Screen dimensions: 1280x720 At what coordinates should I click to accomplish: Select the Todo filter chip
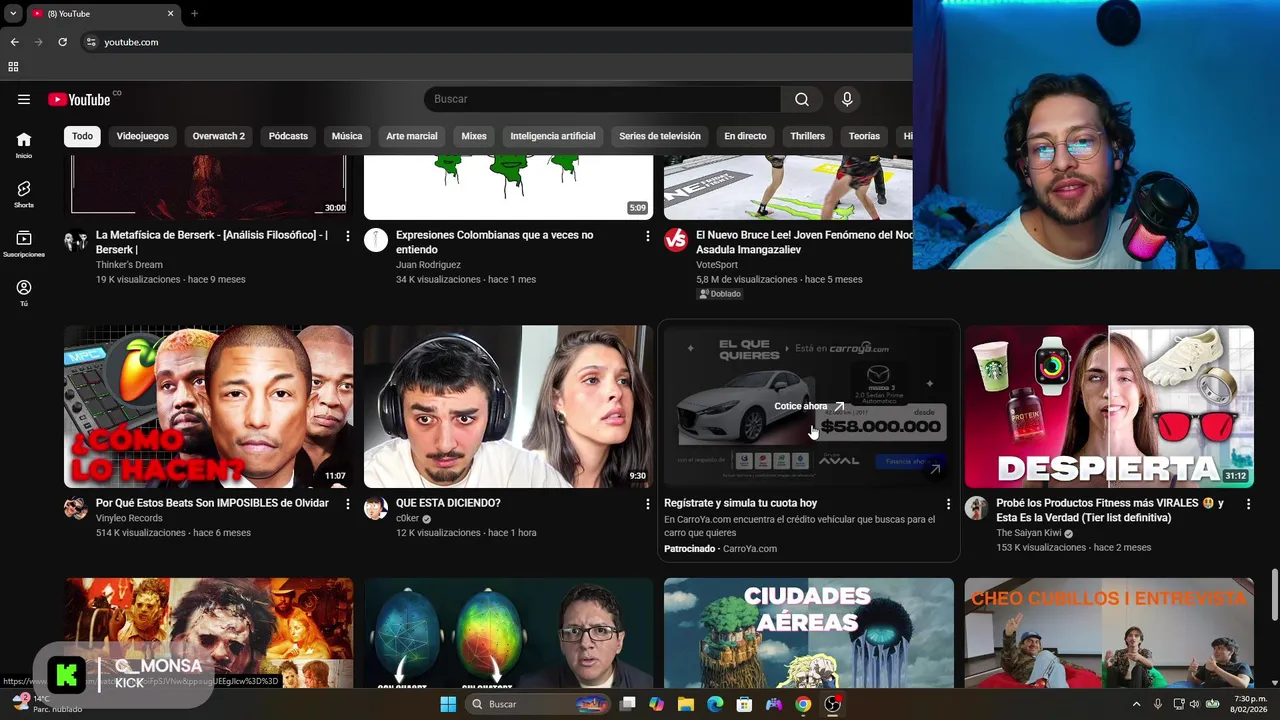[82, 136]
